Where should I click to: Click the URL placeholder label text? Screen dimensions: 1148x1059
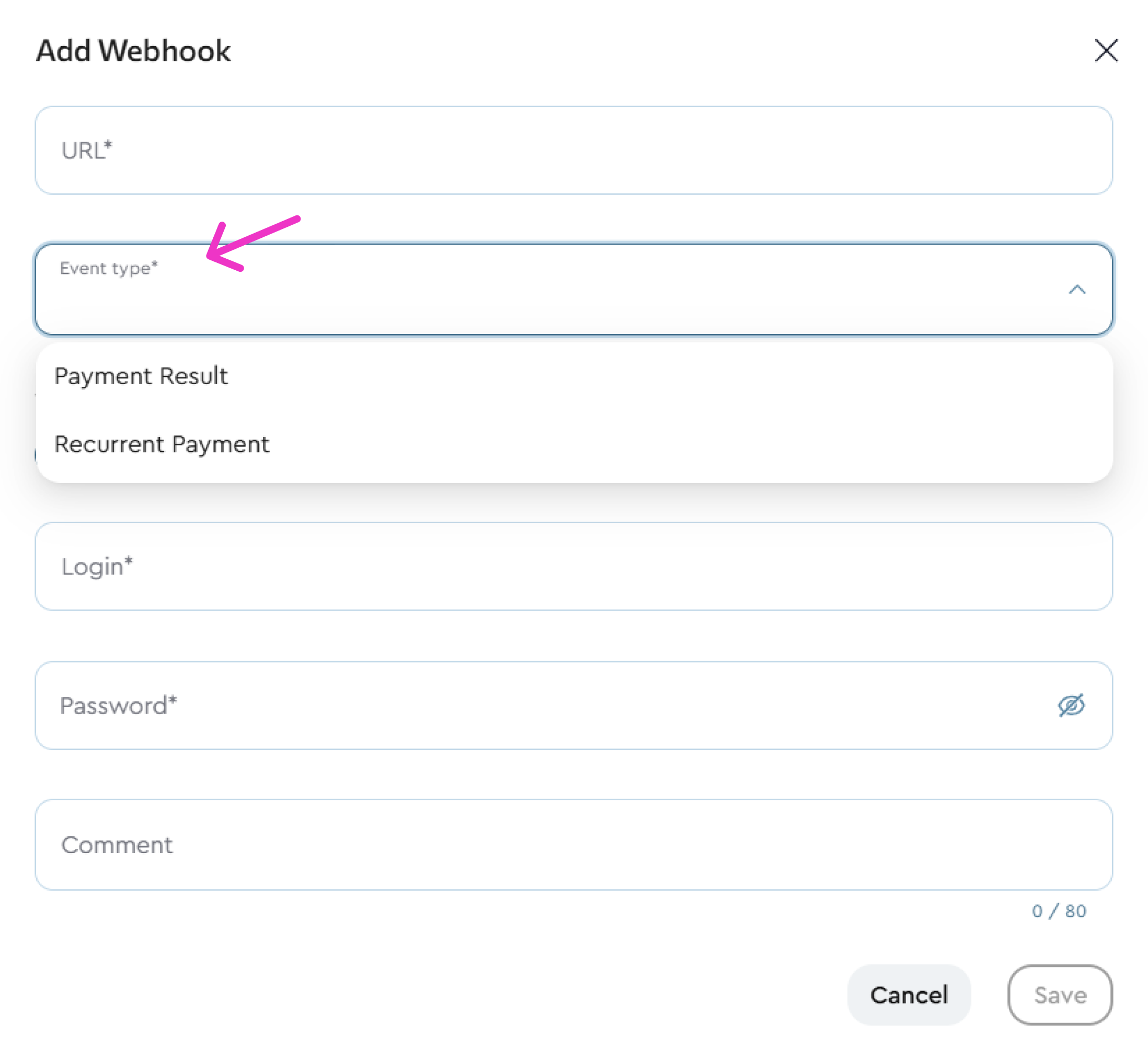87,150
